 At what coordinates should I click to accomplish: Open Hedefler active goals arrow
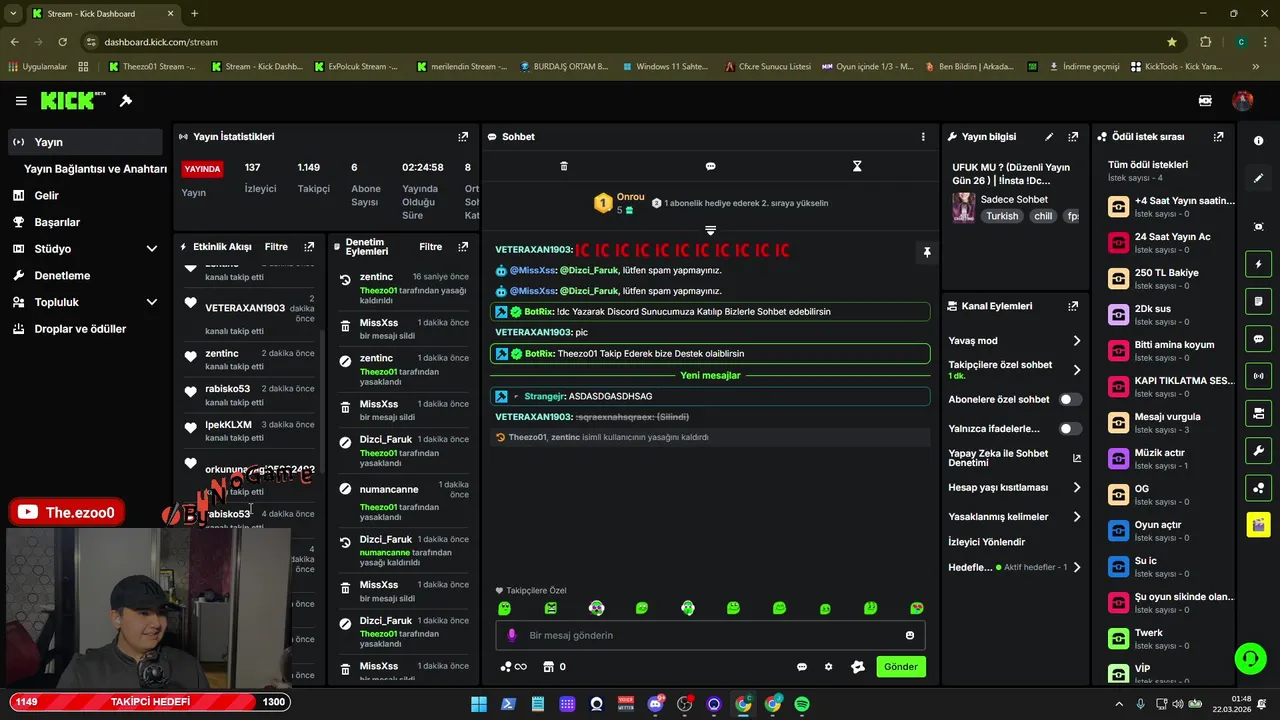click(x=1077, y=568)
